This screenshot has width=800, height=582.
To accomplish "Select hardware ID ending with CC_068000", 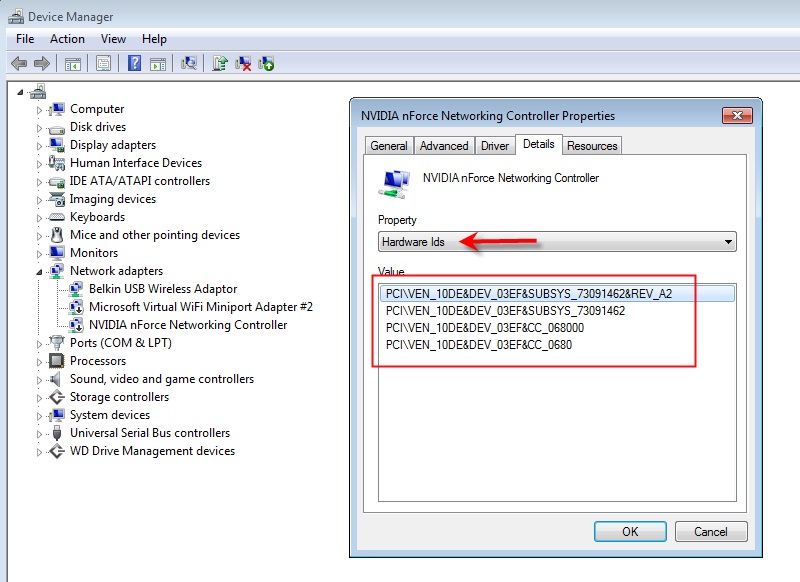I will click(485, 327).
